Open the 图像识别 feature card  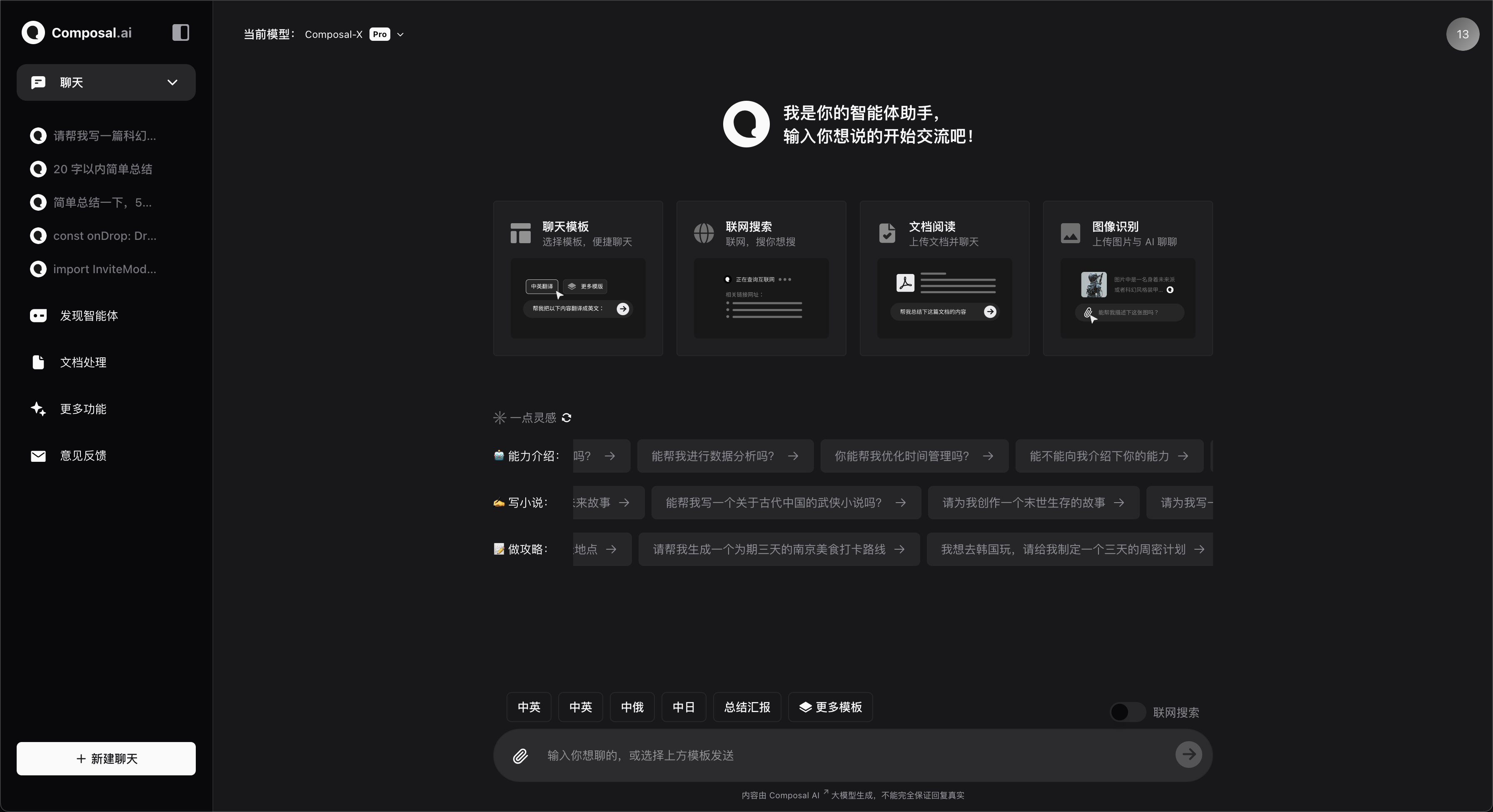[1127, 278]
